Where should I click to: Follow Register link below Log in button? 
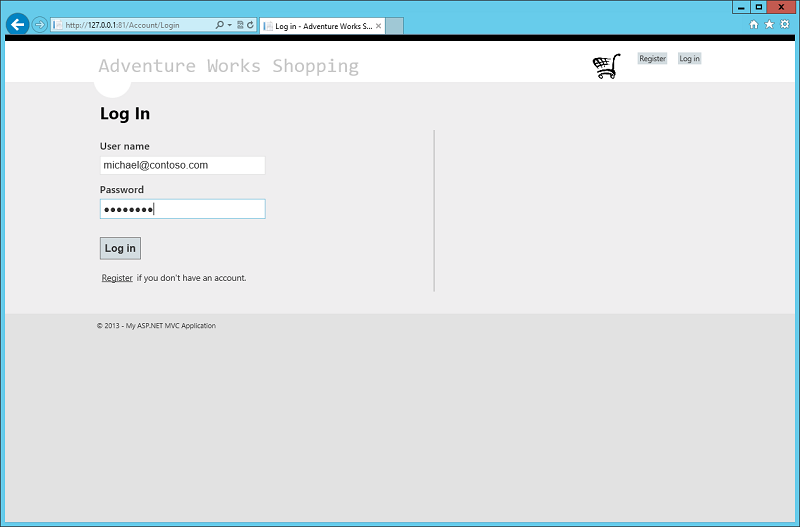(x=117, y=278)
